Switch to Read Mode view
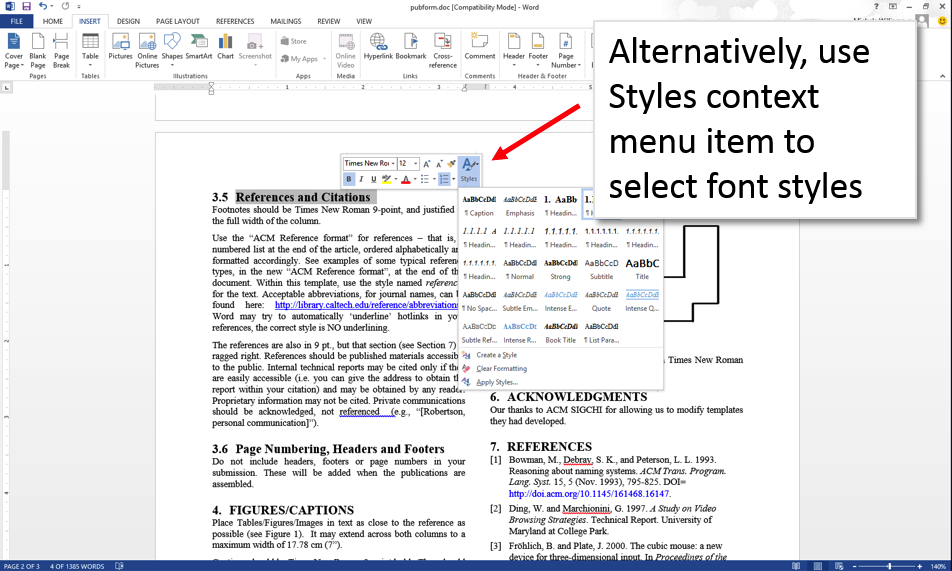 [796, 566]
